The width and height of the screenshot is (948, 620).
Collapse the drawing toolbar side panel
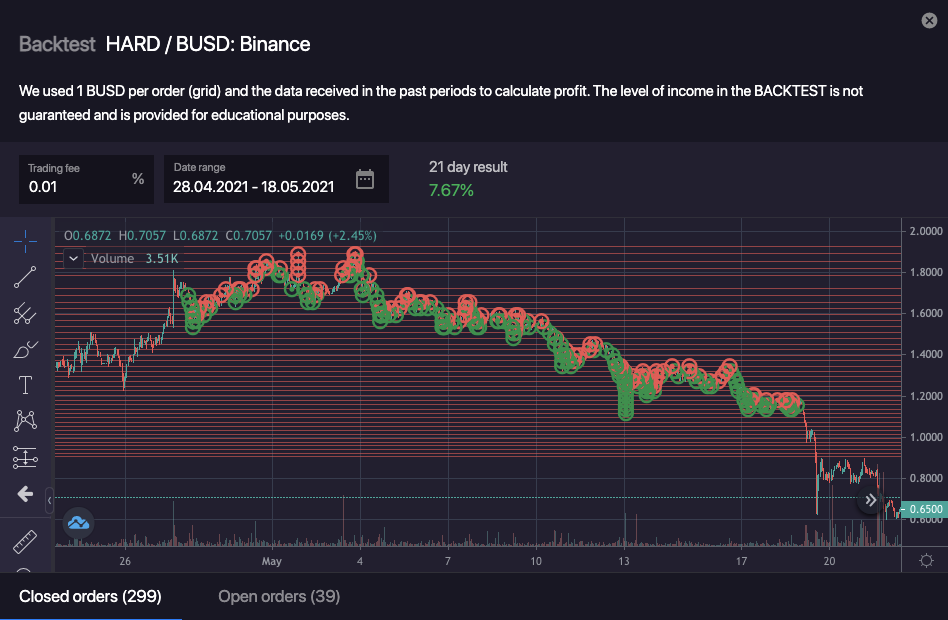[50, 499]
